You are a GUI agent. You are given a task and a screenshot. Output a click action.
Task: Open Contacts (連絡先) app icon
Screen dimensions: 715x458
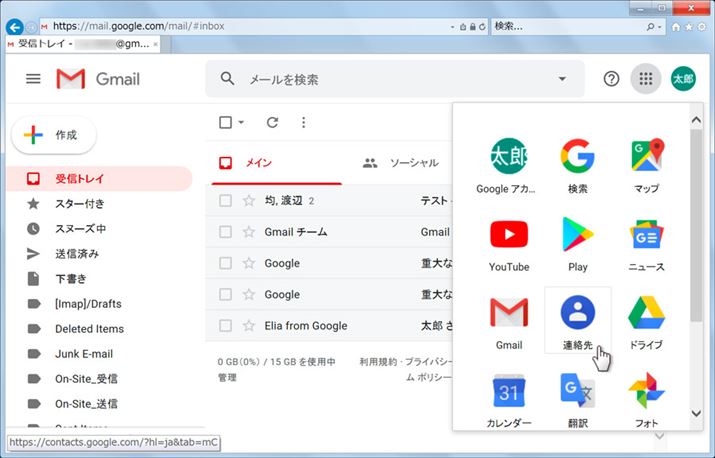(577, 322)
